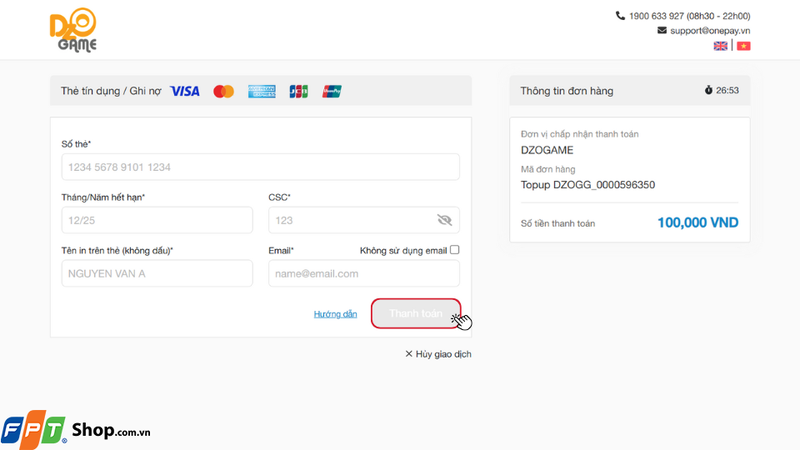Click the 'Tháng/Năm hết hạn' label
The image size is (800, 450).
point(103,197)
